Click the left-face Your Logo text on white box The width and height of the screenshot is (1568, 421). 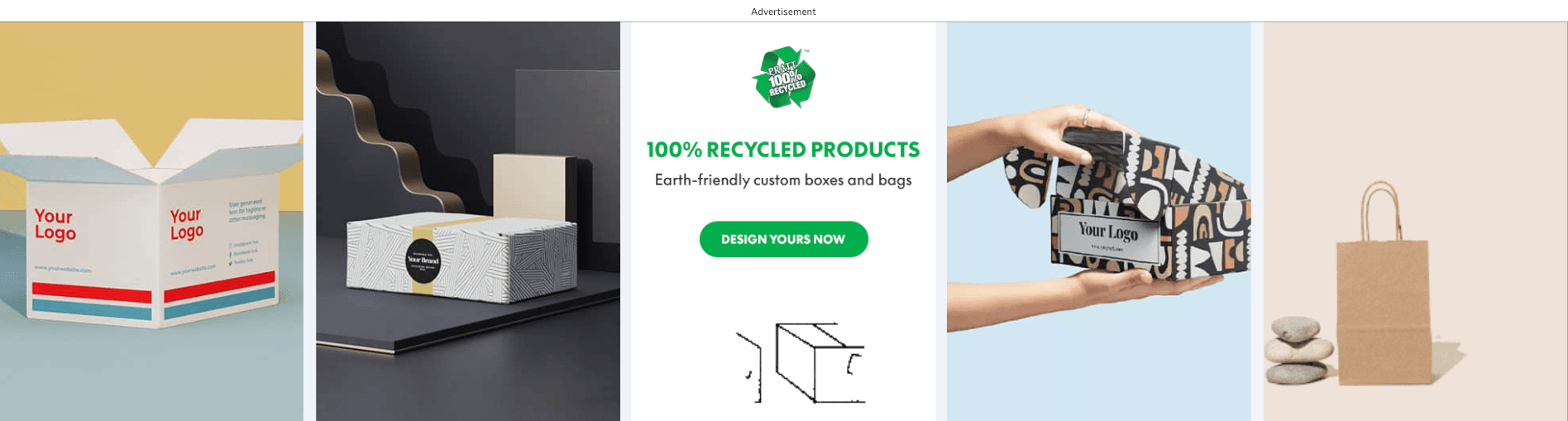pyautogui.click(x=55, y=224)
